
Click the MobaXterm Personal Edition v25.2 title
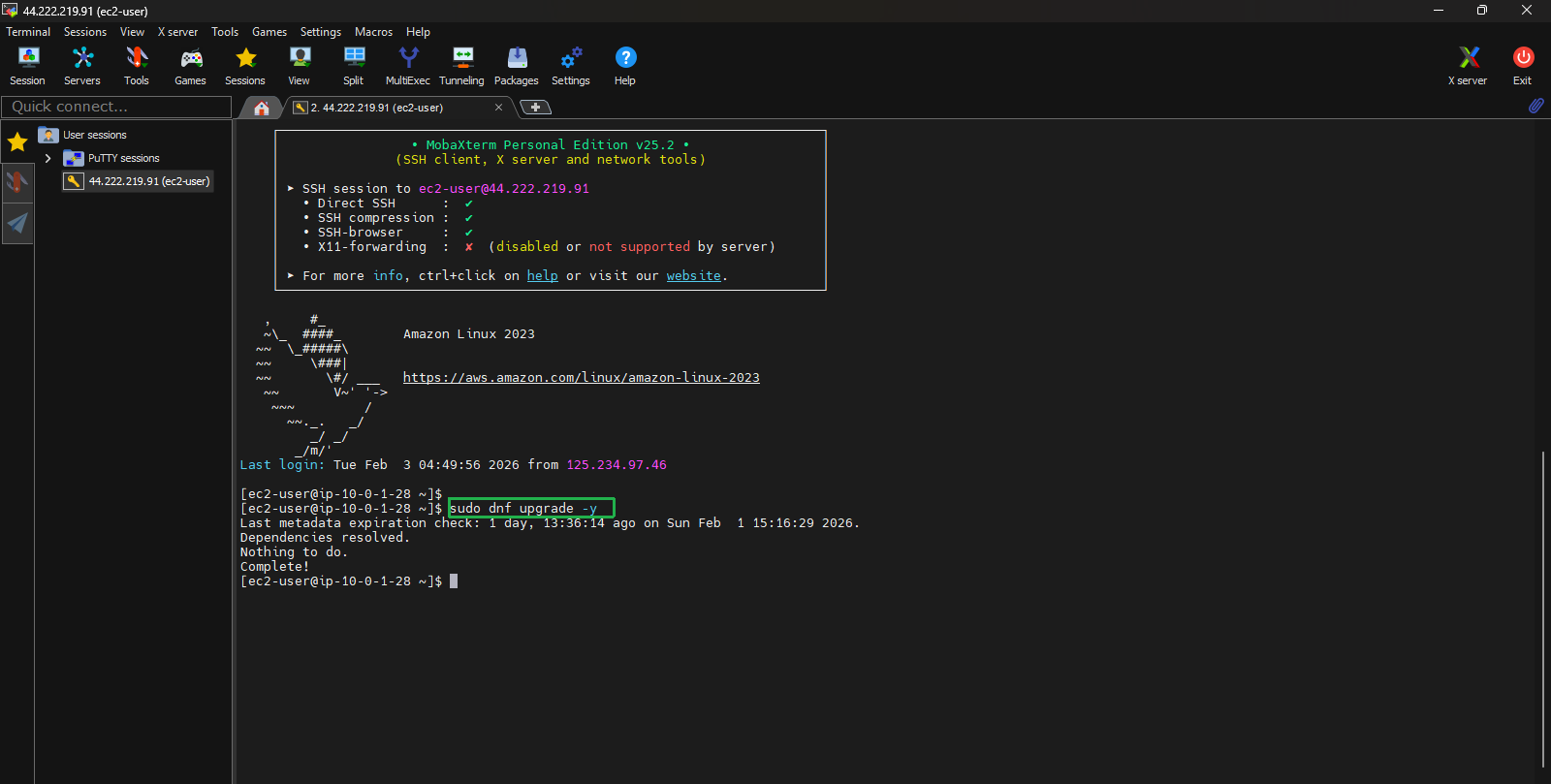pyautogui.click(x=550, y=145)
